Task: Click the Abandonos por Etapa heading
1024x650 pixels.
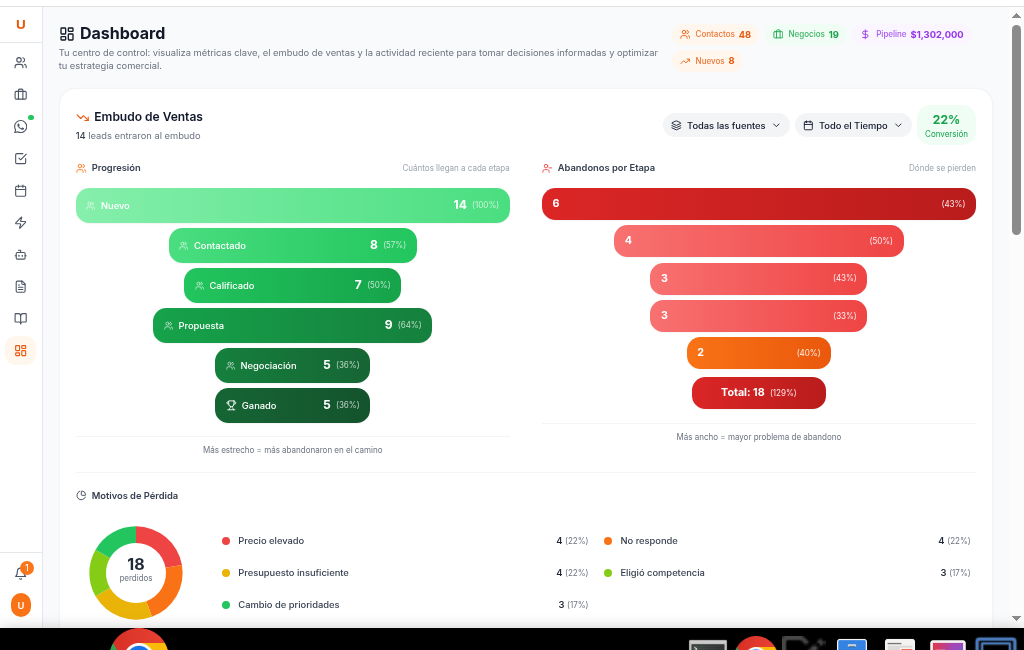Action: tap(606, 168)
